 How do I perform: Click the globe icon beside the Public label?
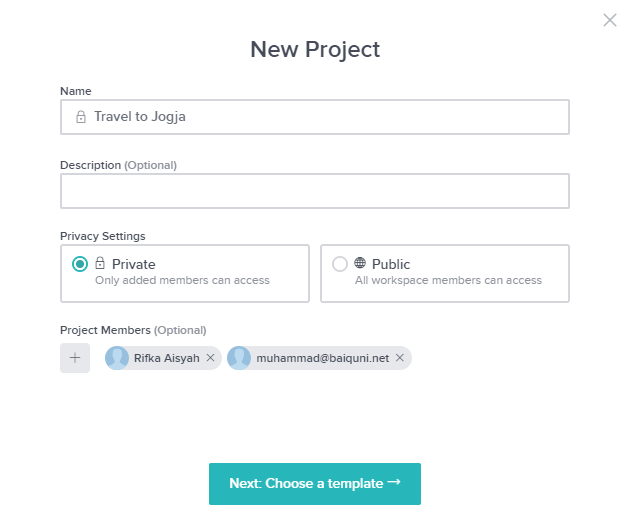click(360, 264)
